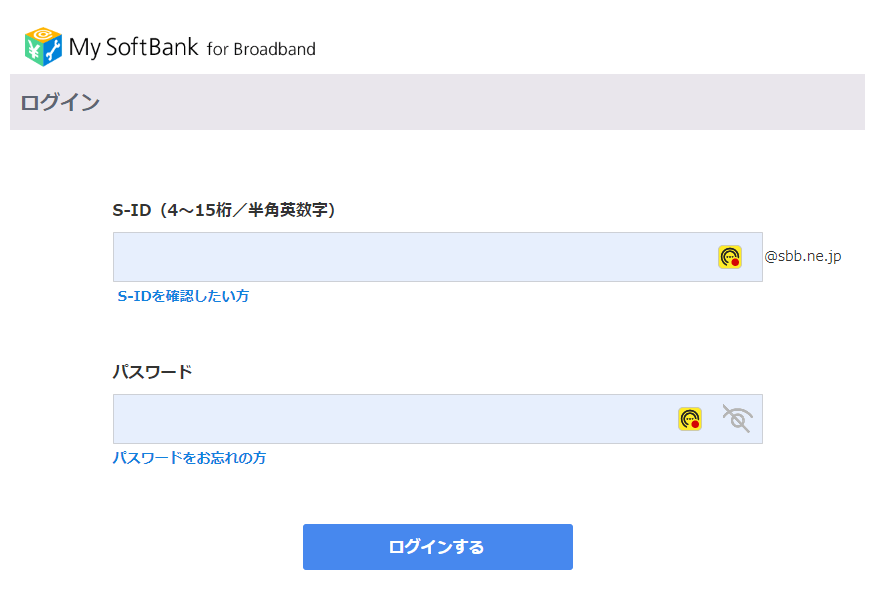875x598 pixels.
Task: Toggle password visibility with the crossed-eye icon
Action: pos(737,419)
